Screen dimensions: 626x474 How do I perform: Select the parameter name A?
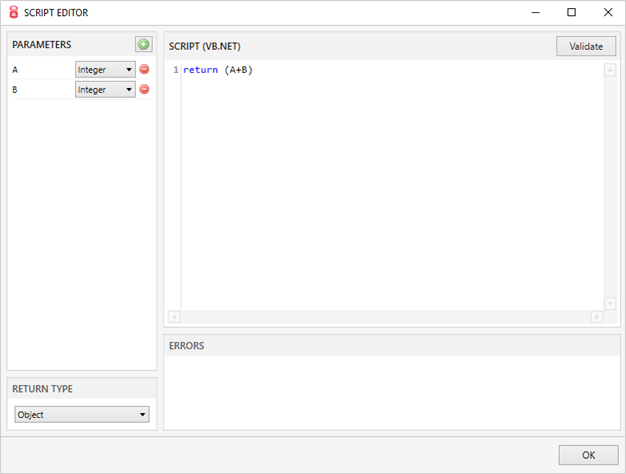tap(15, 70)
